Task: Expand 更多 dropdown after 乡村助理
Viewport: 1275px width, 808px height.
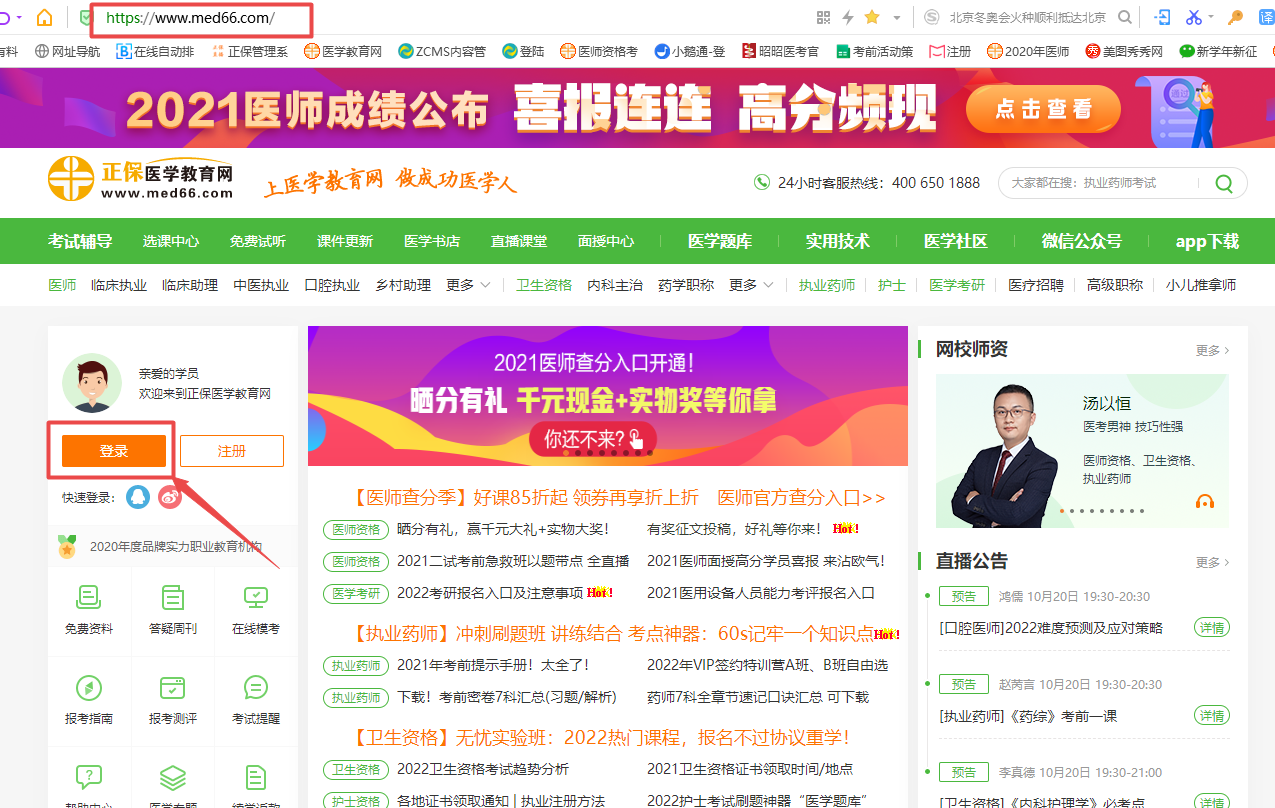Action: (x=467, y=285)
